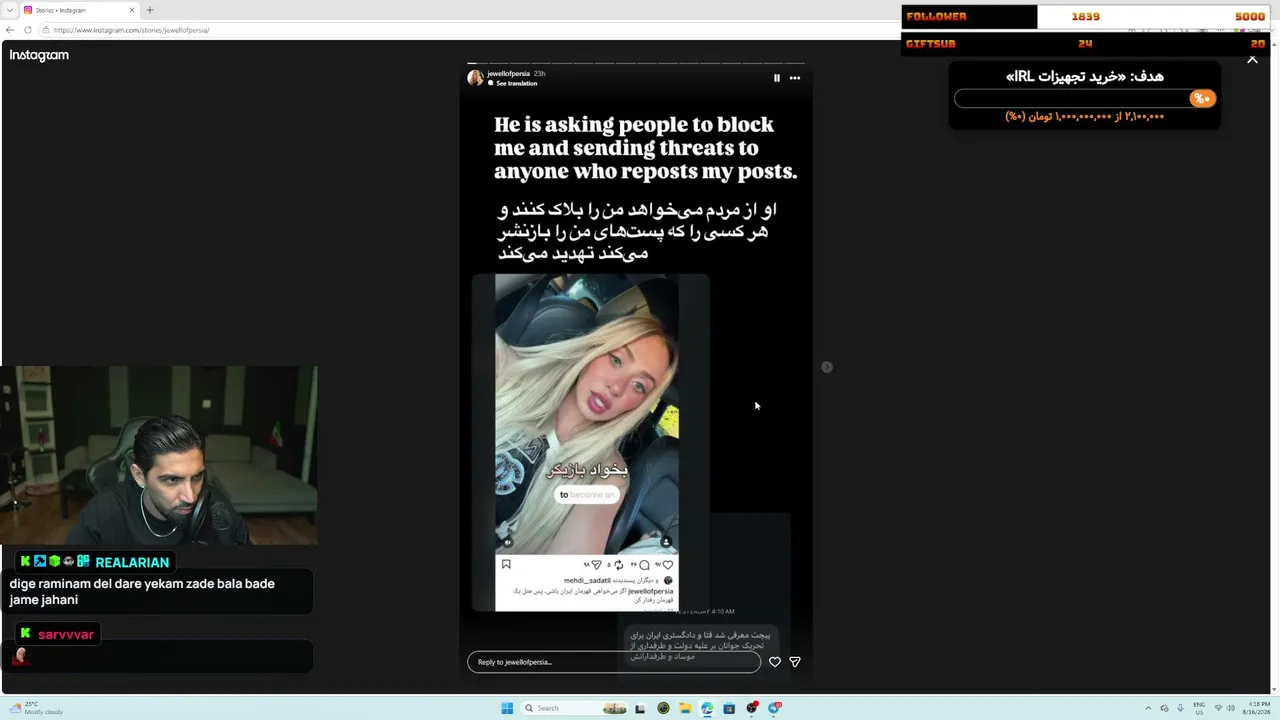Advance to the next story arrow
The image size is (1280, 720).
tap(827, 367)
